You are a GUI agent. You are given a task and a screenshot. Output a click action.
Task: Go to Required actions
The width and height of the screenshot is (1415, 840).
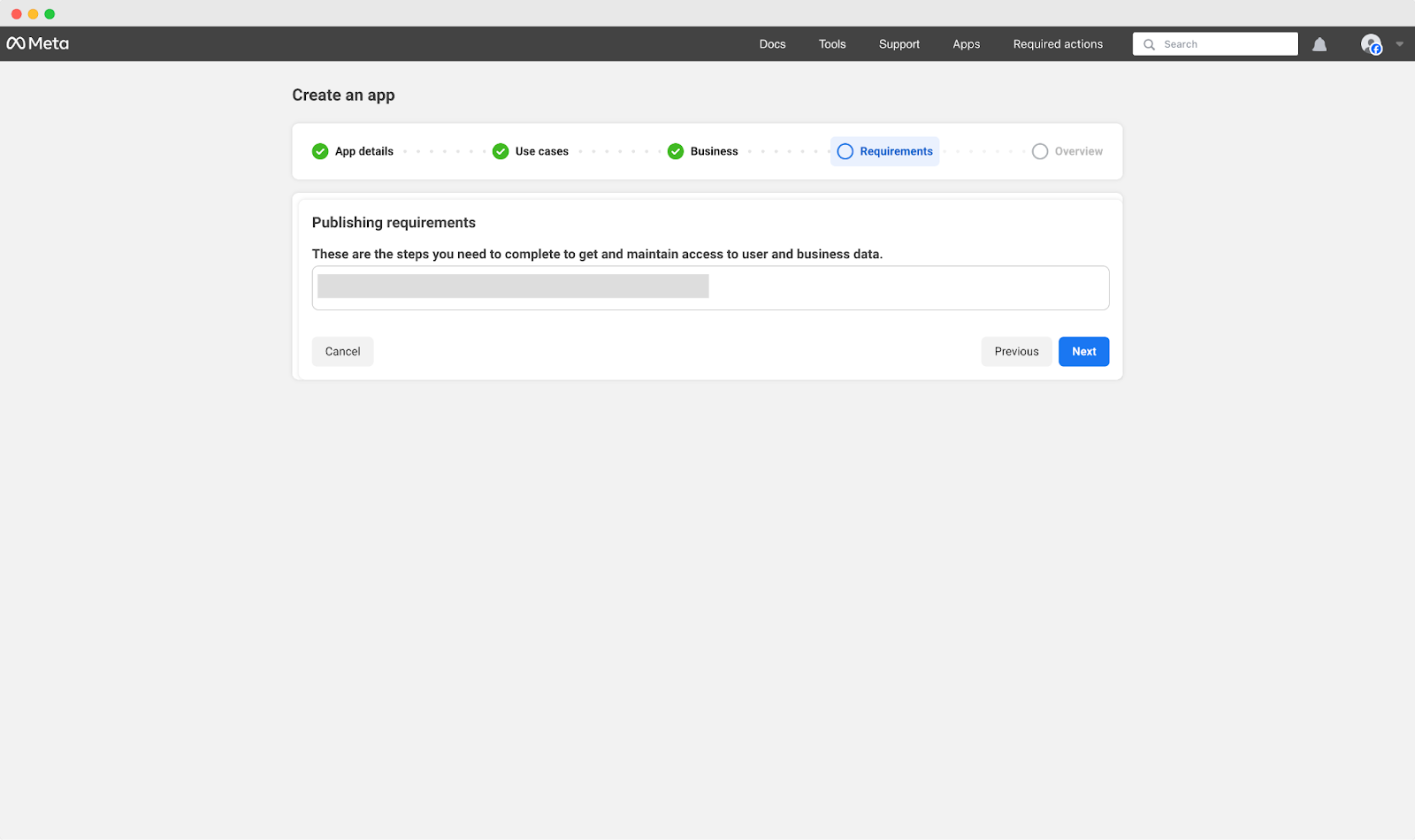click(x=1058, y=43)
